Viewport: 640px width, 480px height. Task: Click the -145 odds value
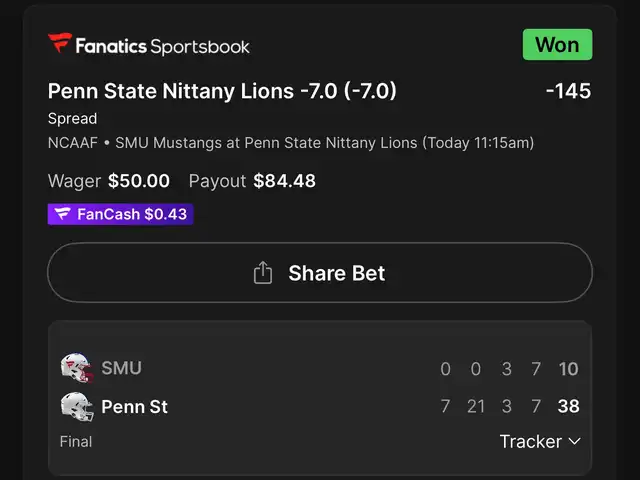568,91
